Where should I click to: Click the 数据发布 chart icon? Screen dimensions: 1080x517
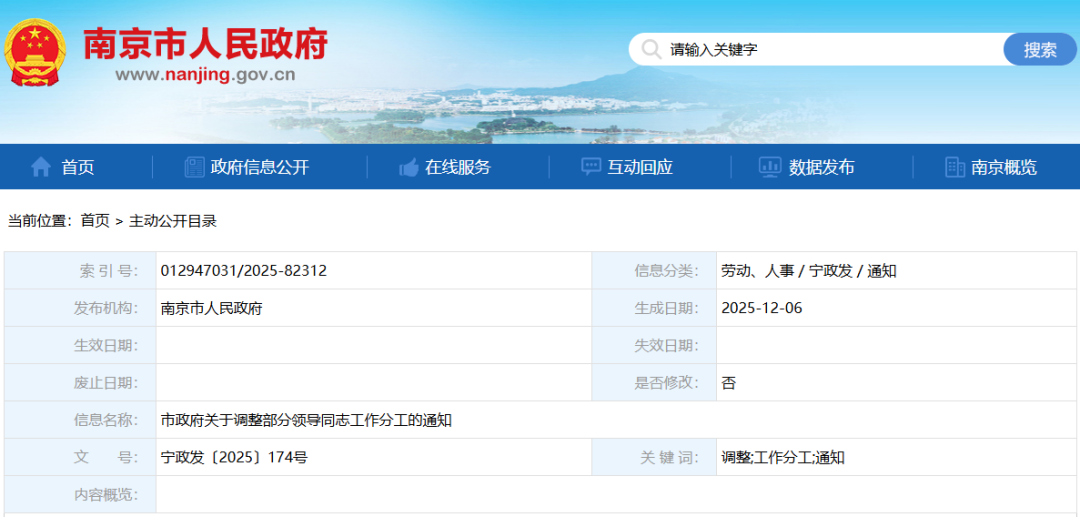pos(769,167)
